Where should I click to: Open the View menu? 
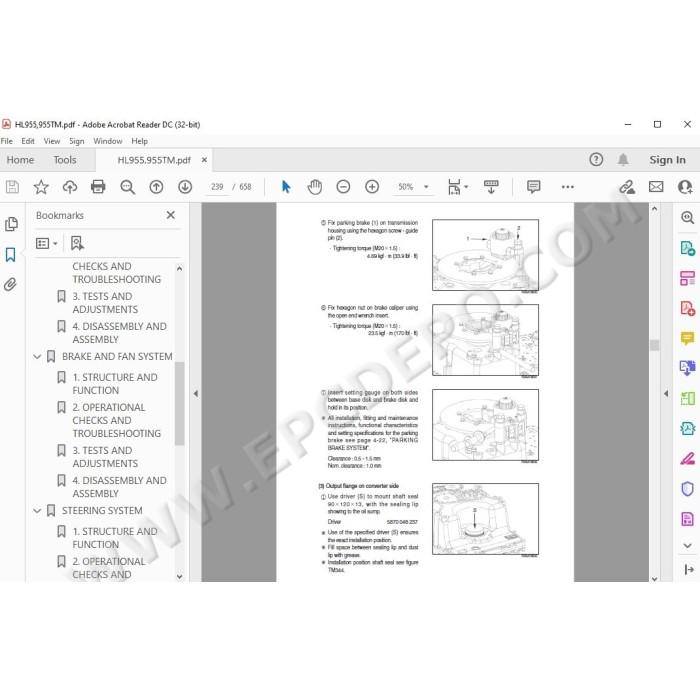click(52, 141)
